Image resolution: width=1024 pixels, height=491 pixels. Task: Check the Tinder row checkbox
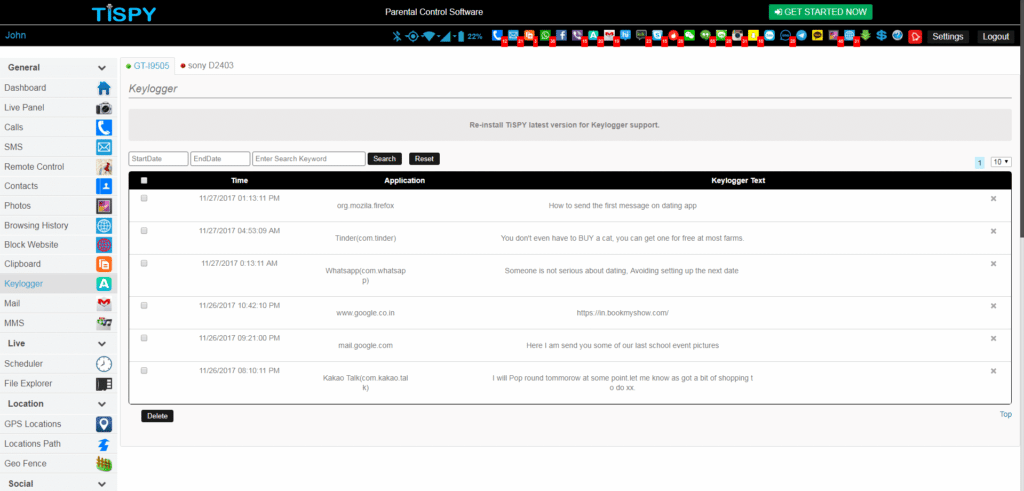point(144,230)
